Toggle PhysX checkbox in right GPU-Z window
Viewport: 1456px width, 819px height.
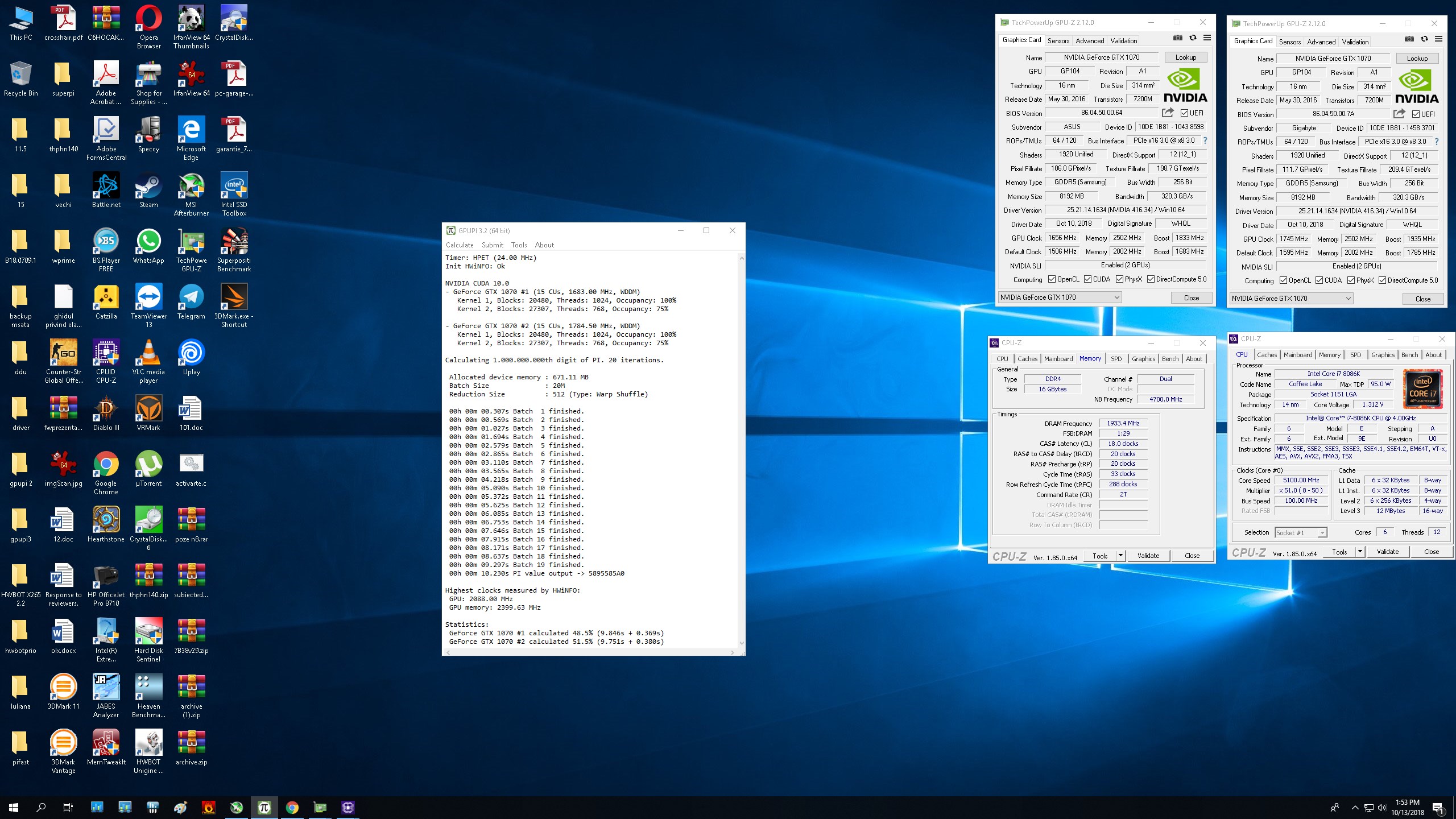click(1350, 280)
